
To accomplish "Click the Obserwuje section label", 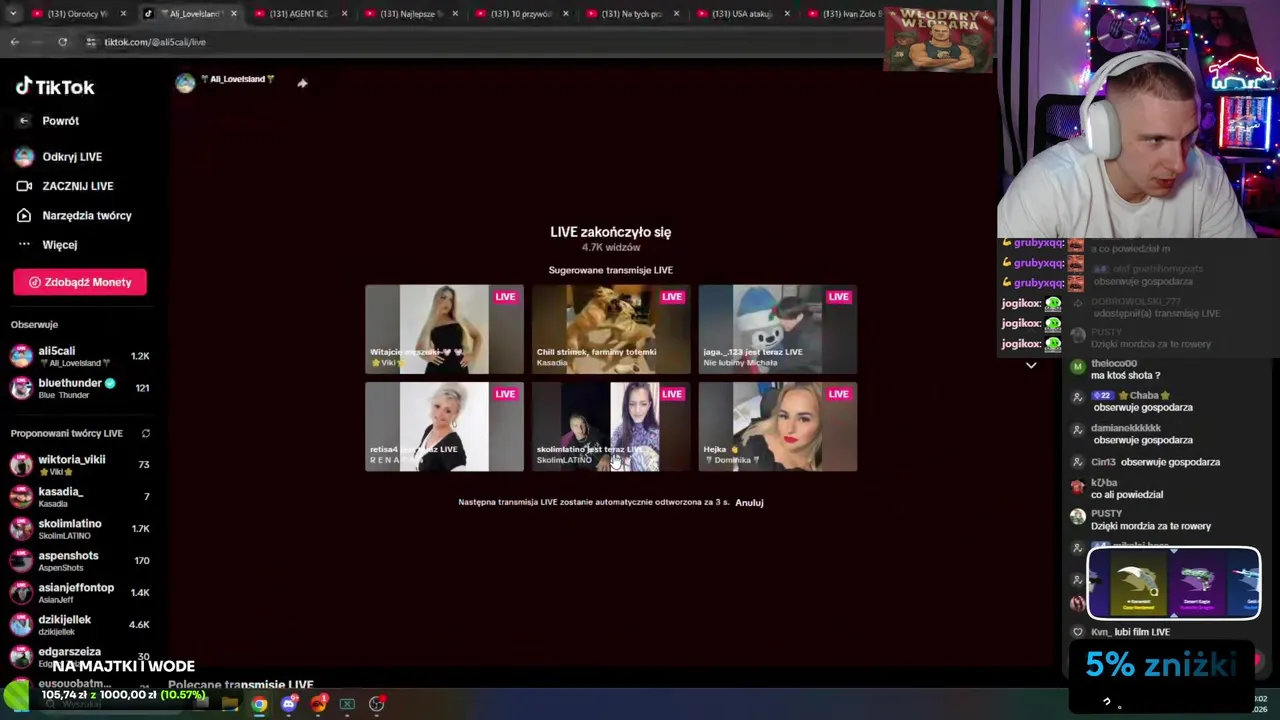I will [x=34, y=324].
